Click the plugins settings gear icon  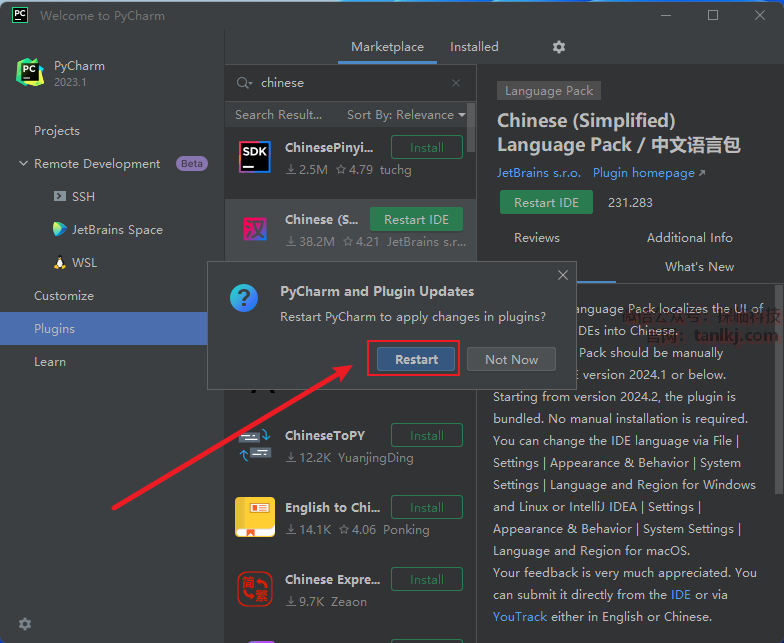(559, 47)
